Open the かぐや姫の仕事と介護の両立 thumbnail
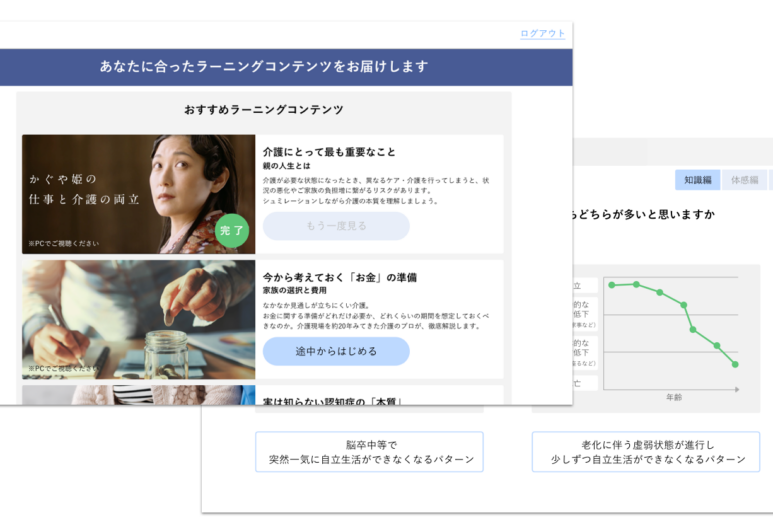The width and height of the screenshot is (773, 532). pyautogui.click(x=139, y=194)
